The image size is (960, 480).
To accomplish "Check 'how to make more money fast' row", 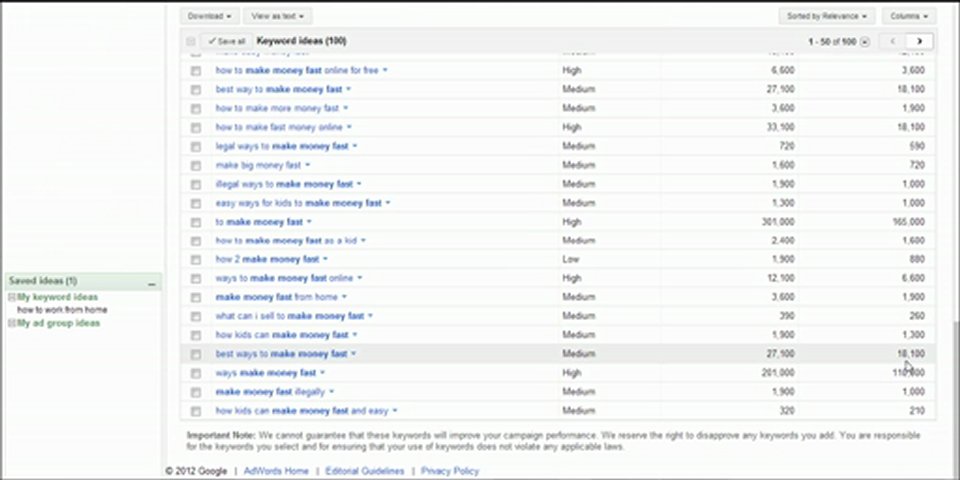I will pyautogui.click(x=195, y=109).
